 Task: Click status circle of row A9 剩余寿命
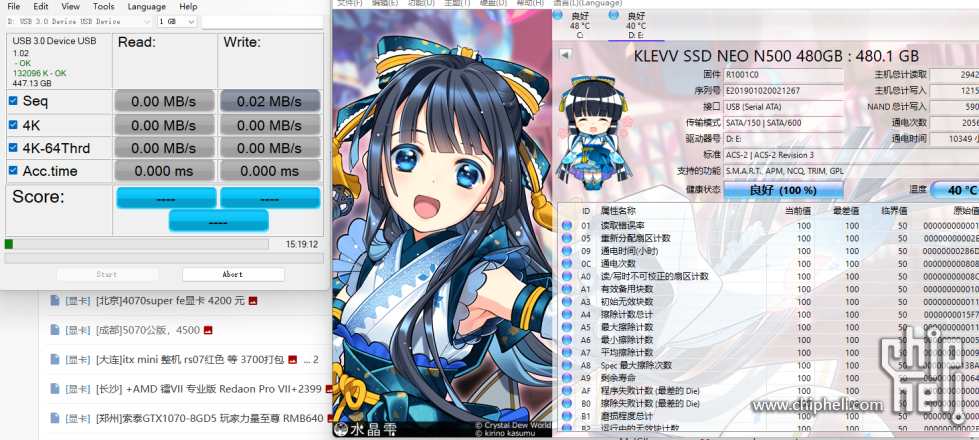point(567,378)
